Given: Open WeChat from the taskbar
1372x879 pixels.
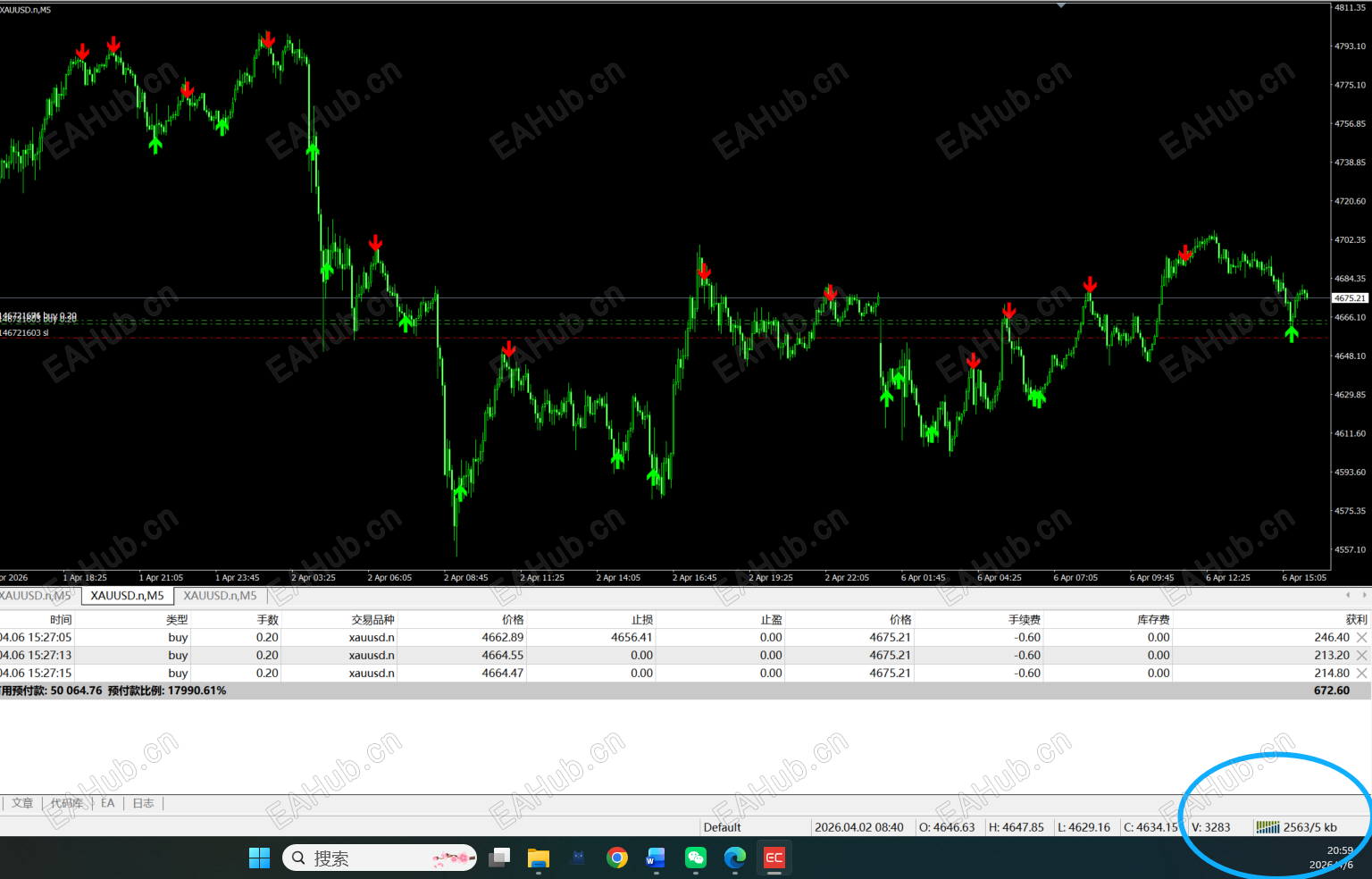Looking at the screenshot, I should [x=695, y=858].
